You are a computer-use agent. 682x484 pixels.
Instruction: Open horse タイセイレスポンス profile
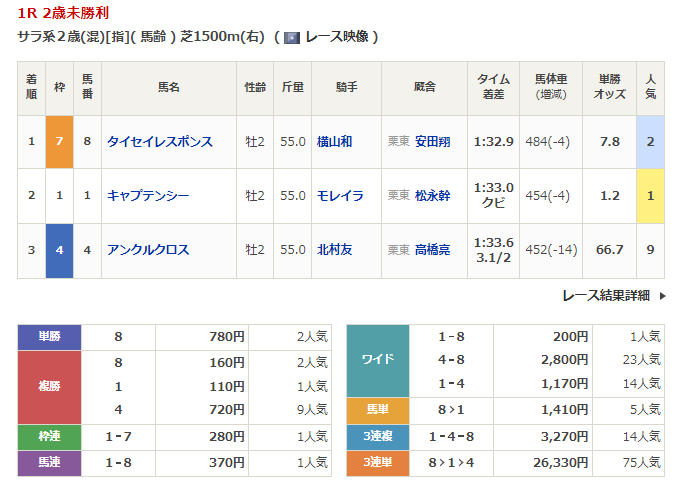(x=160, y=142)
